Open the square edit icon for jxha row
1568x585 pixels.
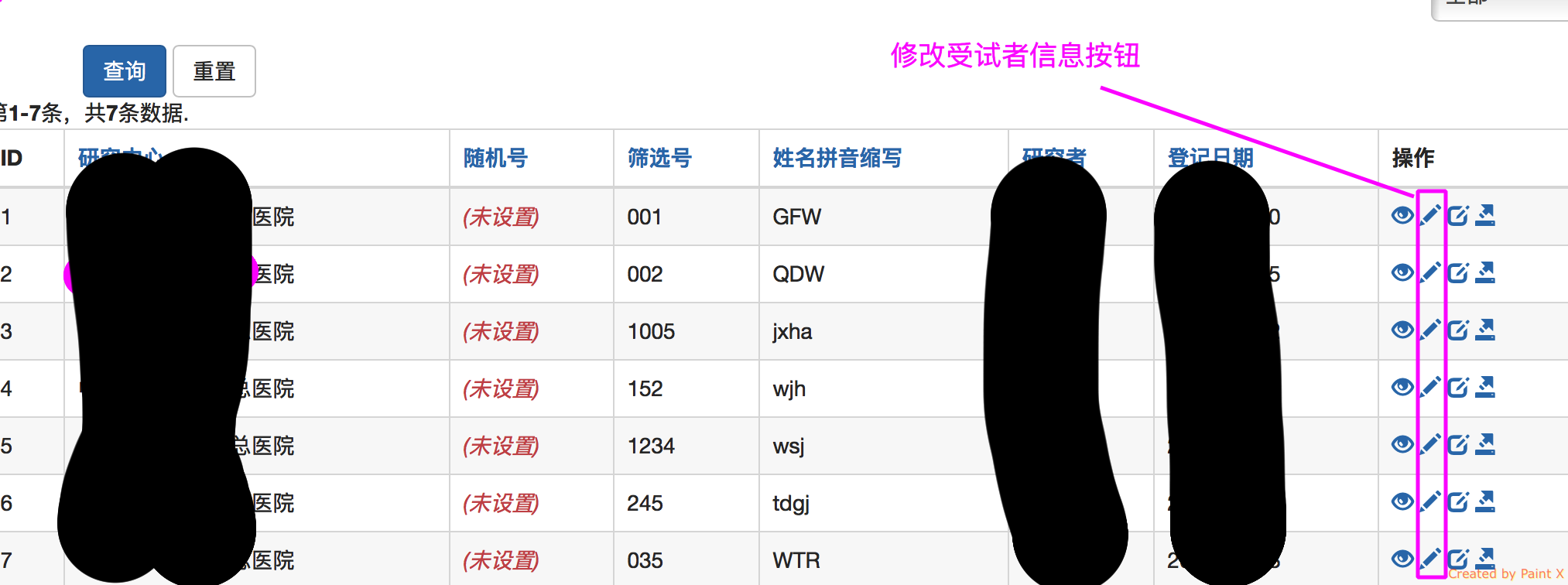click(1457, 330)
